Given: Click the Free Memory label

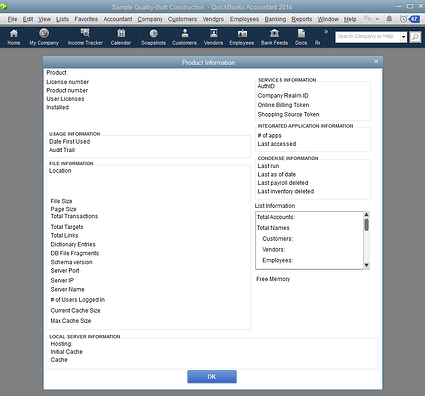Looking at the screenshot, I should coord(273,279).
